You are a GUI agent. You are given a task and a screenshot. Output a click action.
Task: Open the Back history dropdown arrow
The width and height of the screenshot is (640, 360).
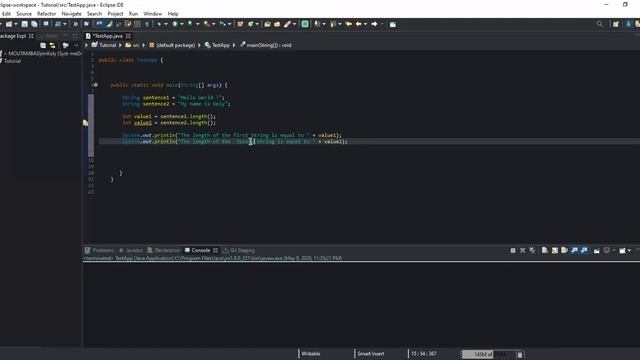(x=365, y=24)
